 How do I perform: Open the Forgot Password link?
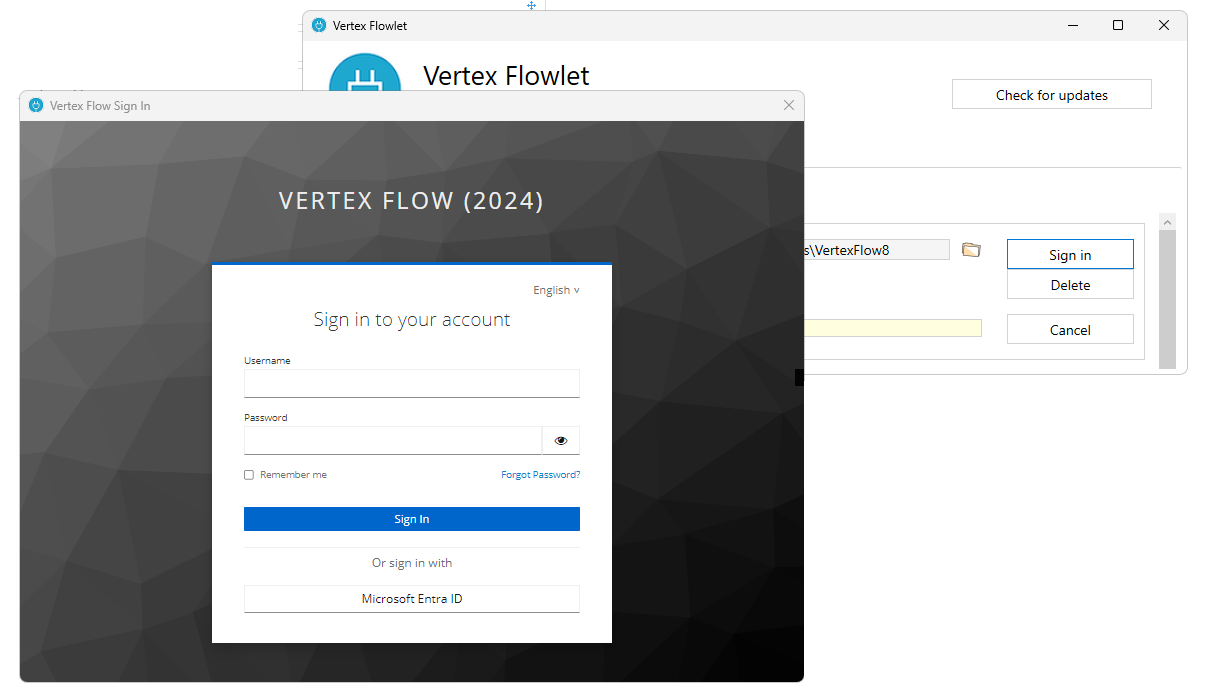tap(540, 475)
